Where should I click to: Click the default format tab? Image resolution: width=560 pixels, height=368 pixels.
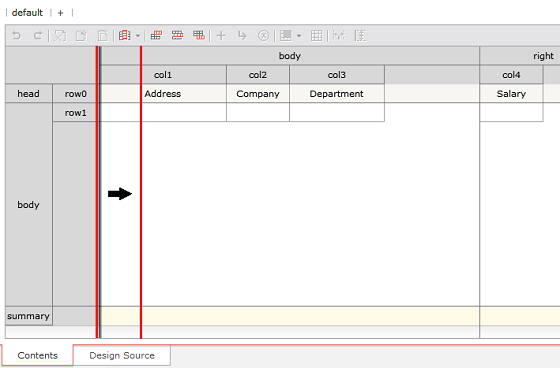(27, 13)
